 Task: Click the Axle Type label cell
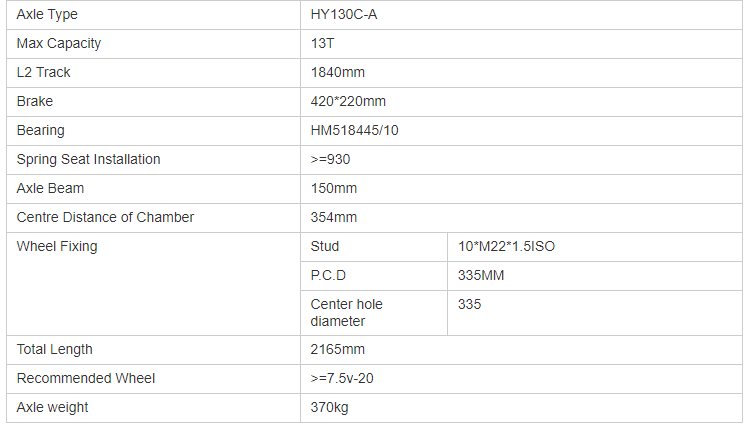153,15
